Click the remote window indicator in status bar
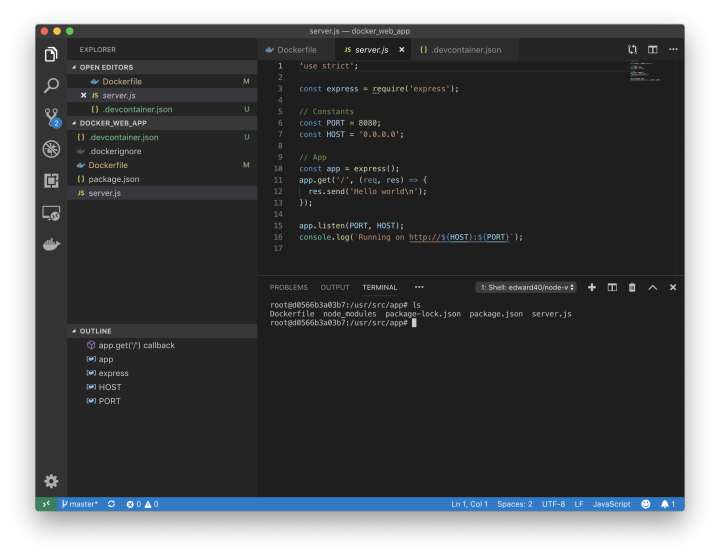 (x=46, y=504)
